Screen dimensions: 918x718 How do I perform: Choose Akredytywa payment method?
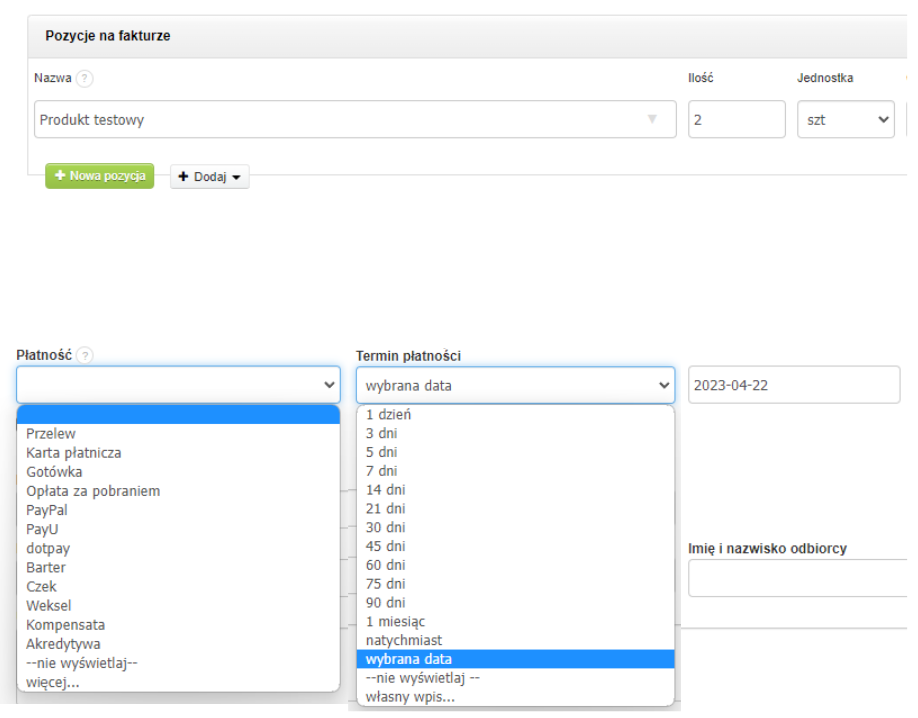(x=179, y=644)
